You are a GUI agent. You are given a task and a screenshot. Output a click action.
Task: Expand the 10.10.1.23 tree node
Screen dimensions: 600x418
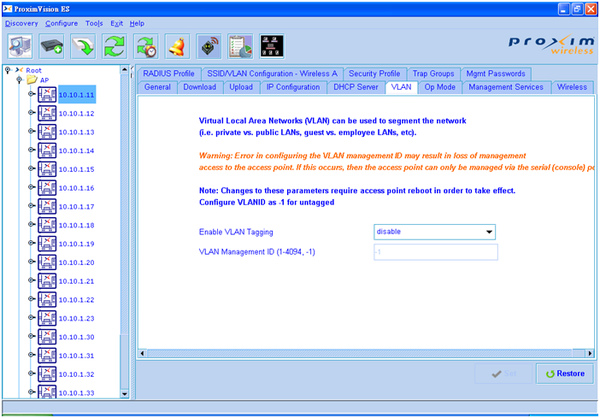tap(31, 317)
